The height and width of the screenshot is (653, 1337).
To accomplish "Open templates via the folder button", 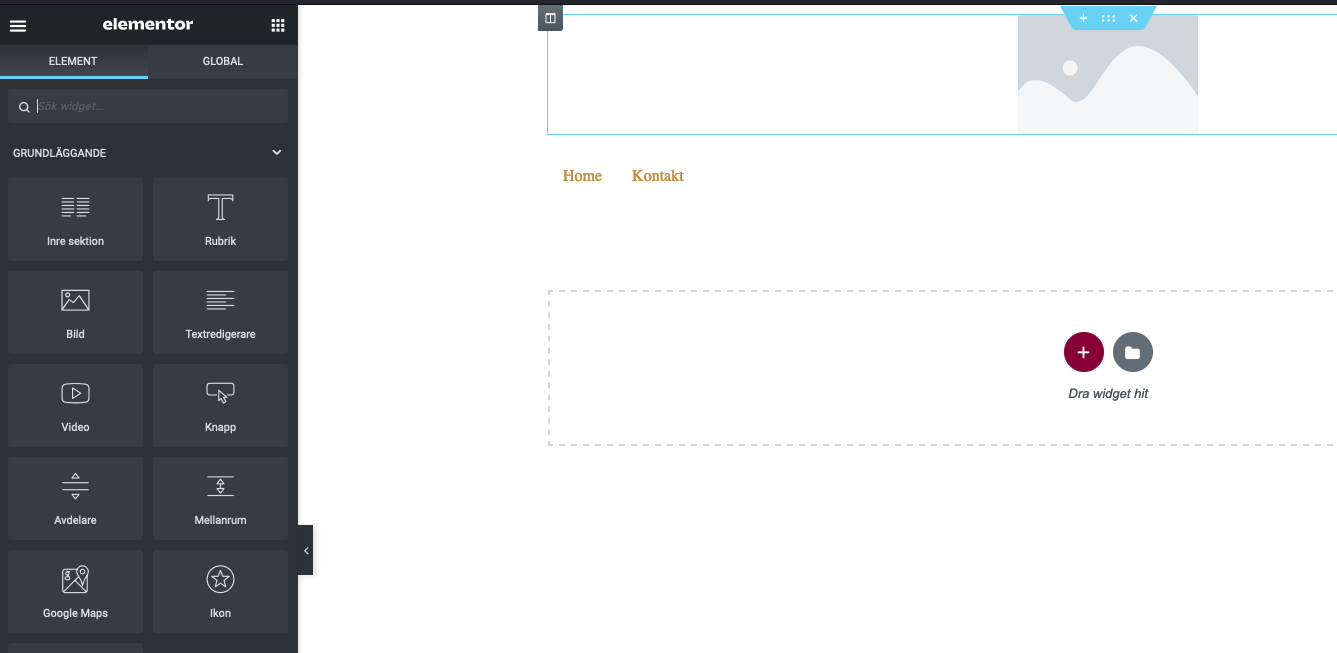I will (x=1132, y=352).
